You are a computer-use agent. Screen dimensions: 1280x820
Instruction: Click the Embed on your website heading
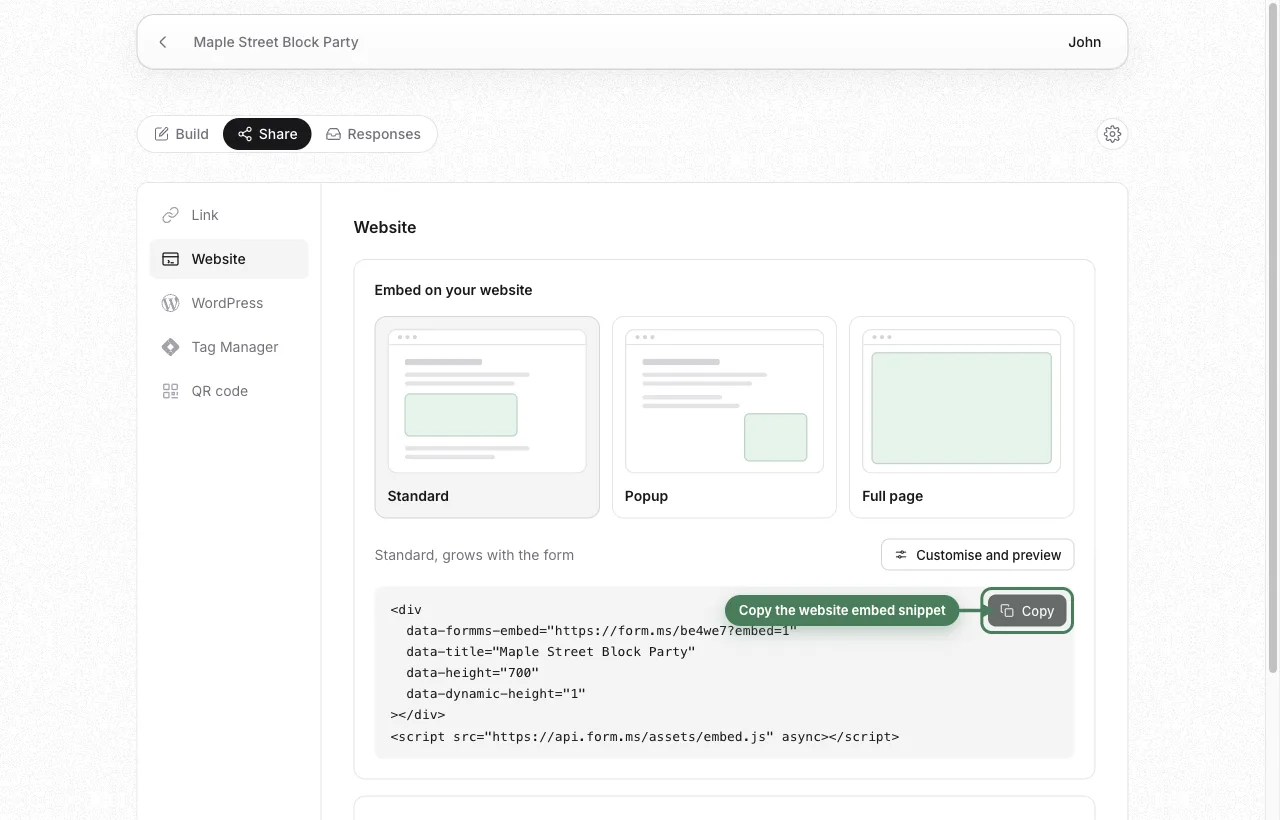coord(453,290)
